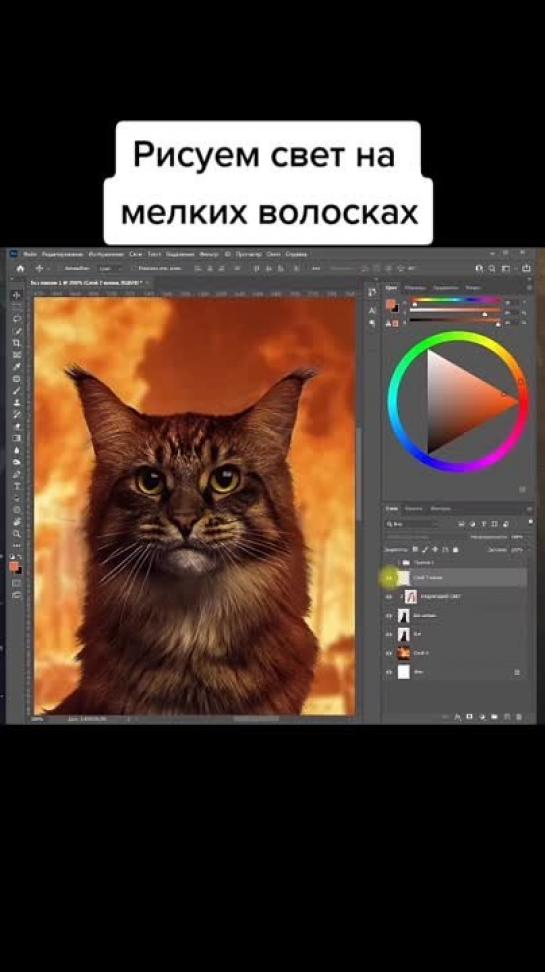Select the Clone Stamp tool
545x972 pixels.
click(16, 403)
